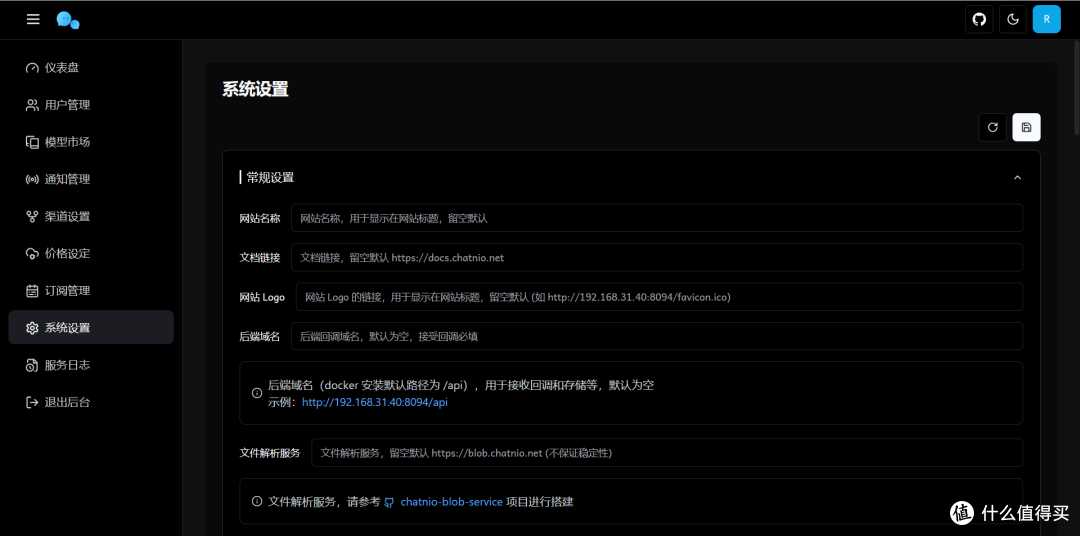
Task: Collapse the 常规设置 section chevron
Action: 1017,178
